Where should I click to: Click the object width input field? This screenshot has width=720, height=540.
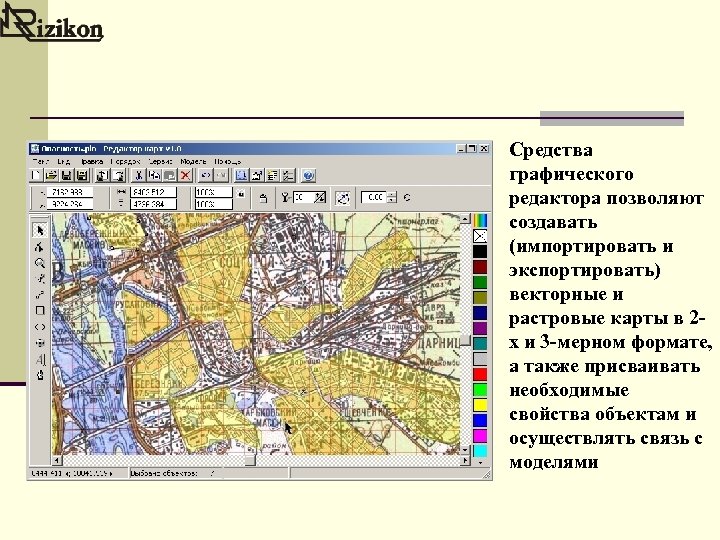tap(154, 192)
